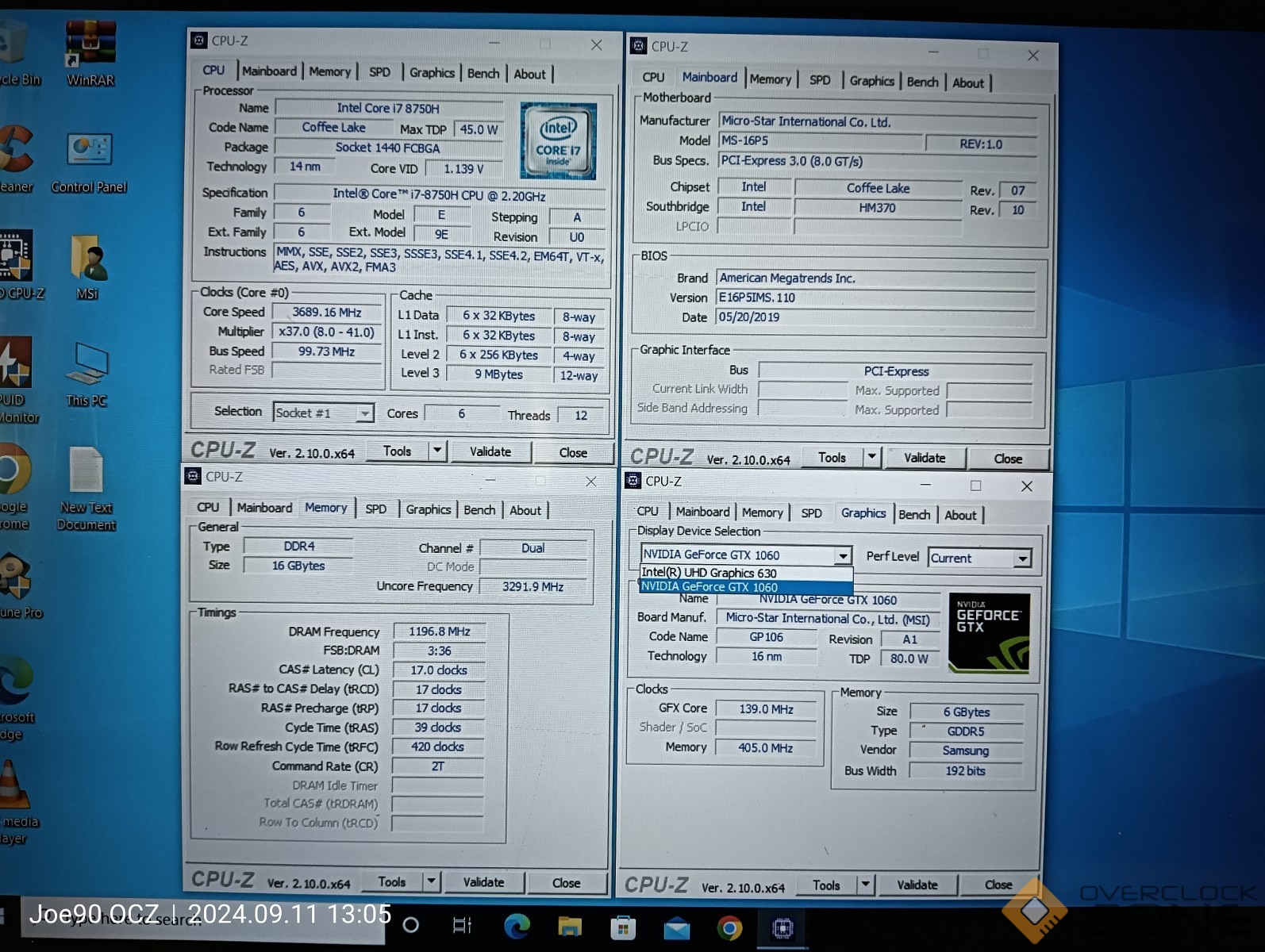The width and height of the screenshot is (1265, 952).
Task: Open Mail app from taskbar
Action: 676,927
